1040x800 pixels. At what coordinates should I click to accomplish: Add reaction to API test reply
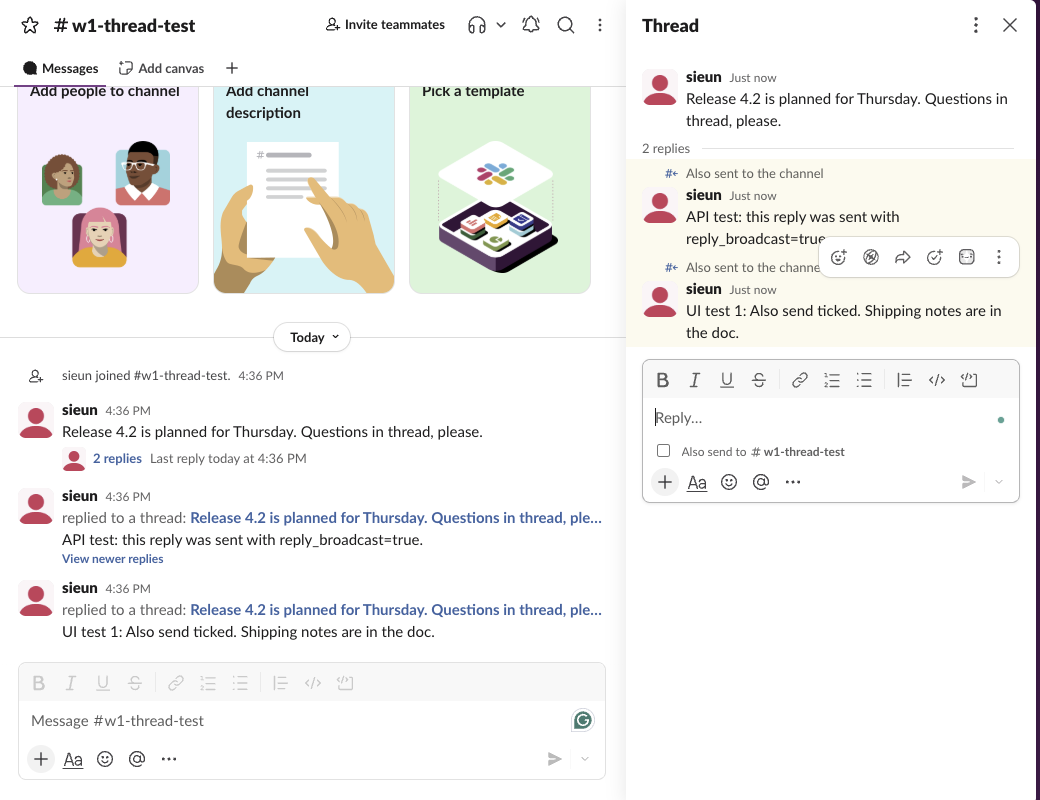[838, 257]
